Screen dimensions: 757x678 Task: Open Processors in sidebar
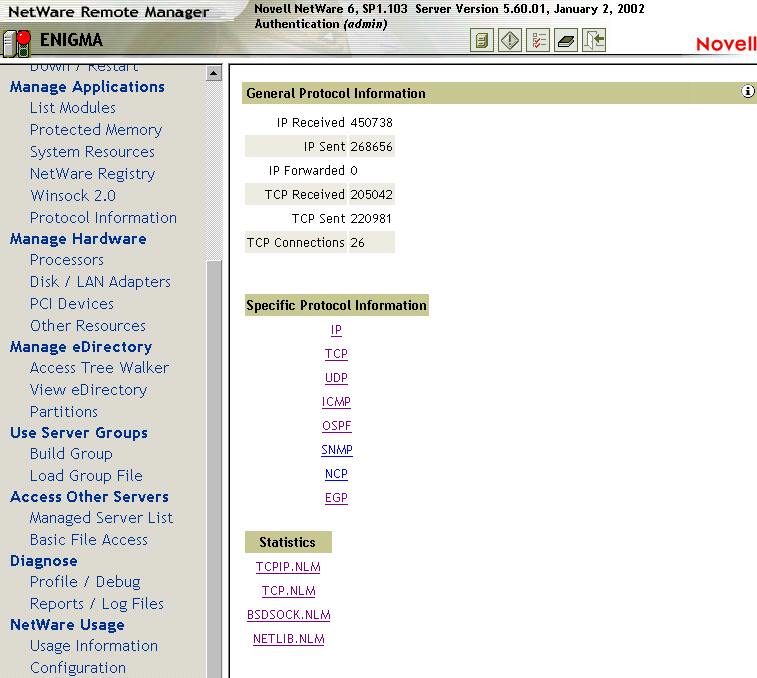[x=67, y=260]
